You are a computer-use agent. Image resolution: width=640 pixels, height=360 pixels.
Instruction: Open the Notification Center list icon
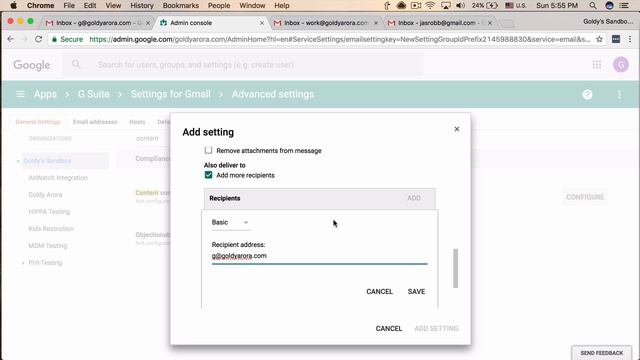tap(624, 5)
